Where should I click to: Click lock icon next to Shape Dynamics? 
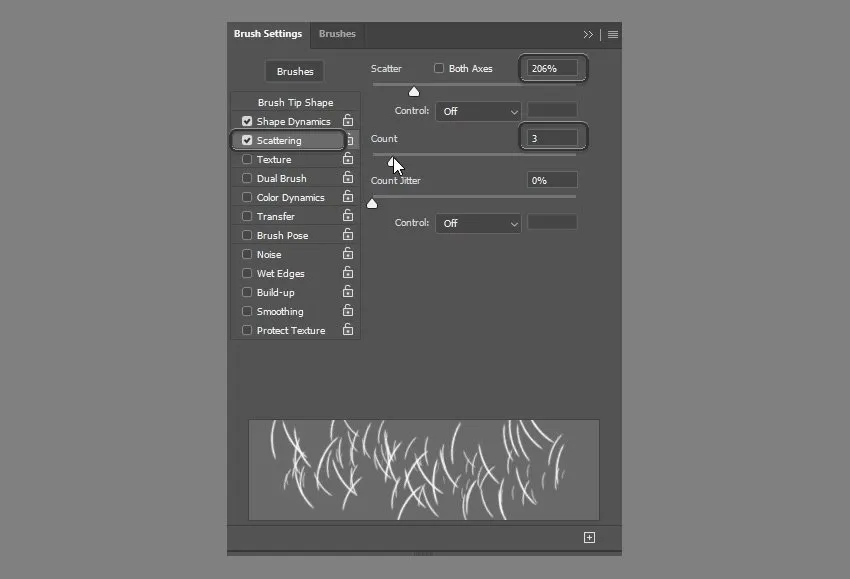pyautogui.click(x=348, y=121)
